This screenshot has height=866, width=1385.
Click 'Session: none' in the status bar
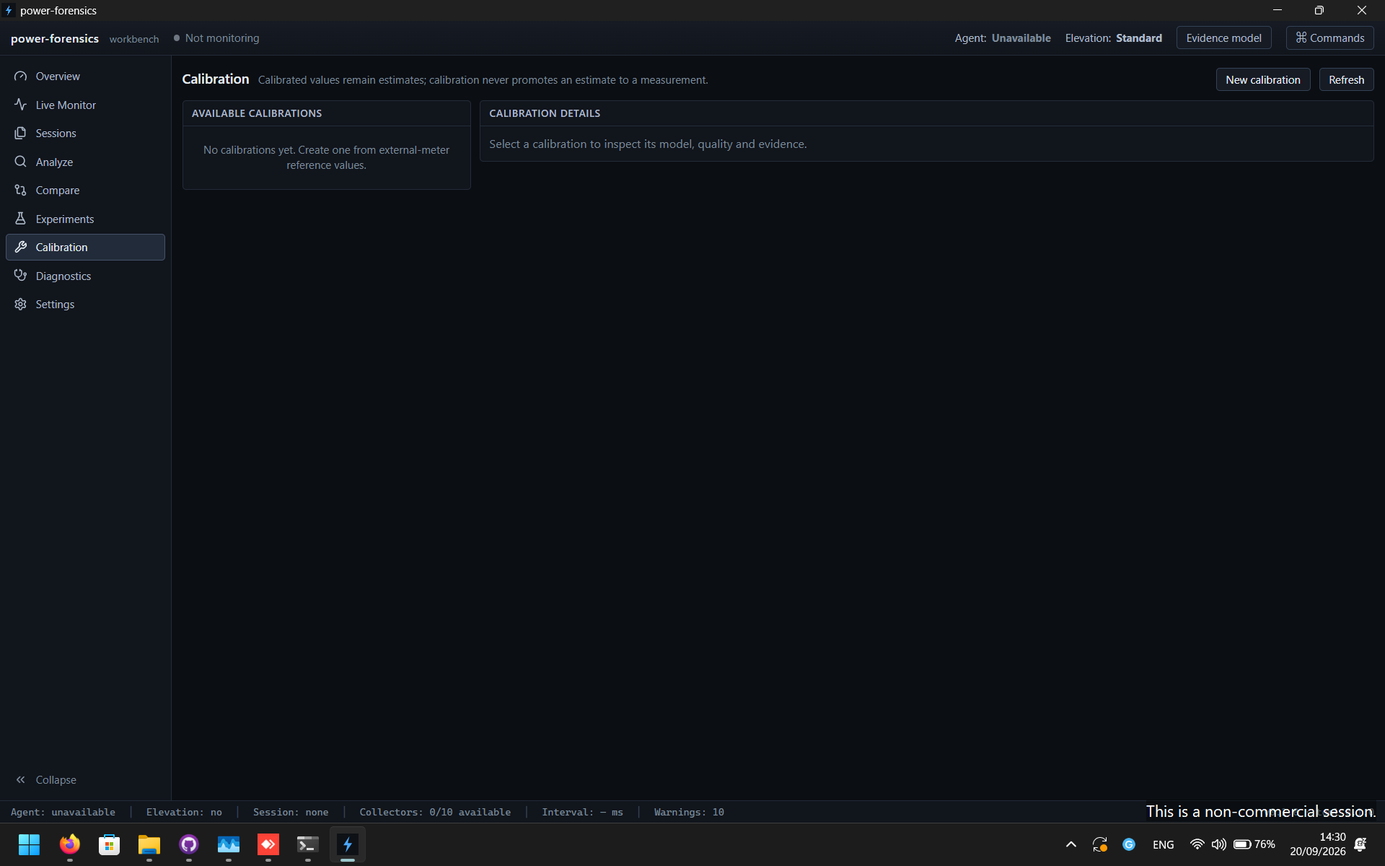tap(291, 812)
